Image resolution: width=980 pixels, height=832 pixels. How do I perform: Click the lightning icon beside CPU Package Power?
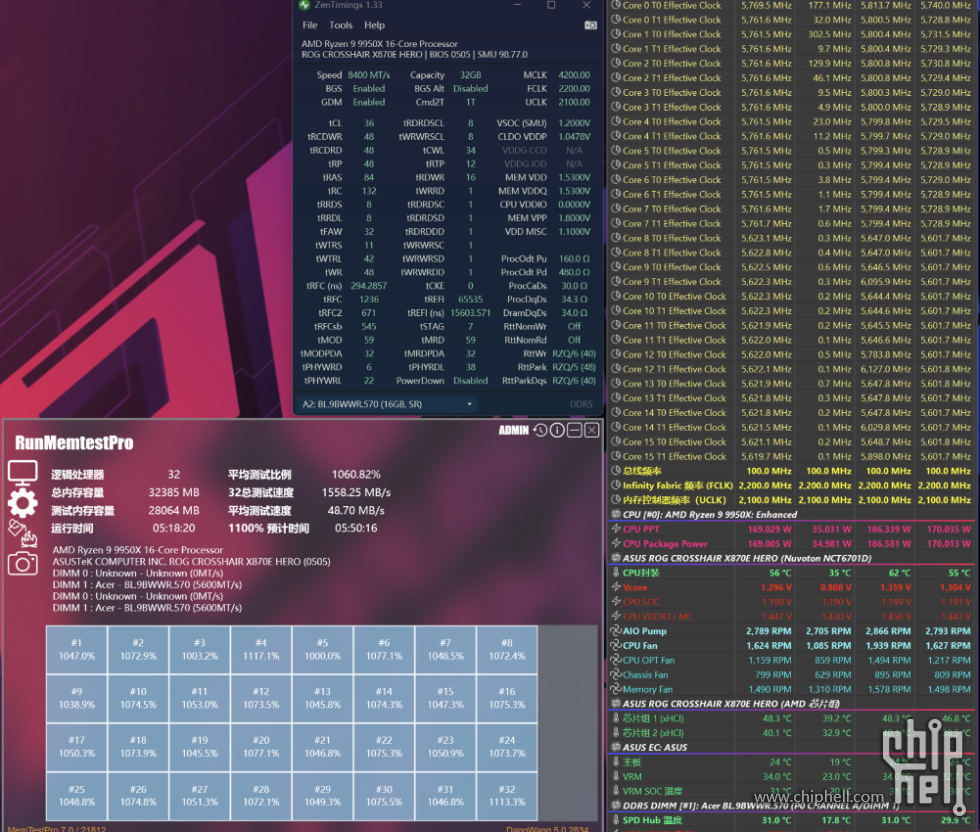(x=616, y=544)
